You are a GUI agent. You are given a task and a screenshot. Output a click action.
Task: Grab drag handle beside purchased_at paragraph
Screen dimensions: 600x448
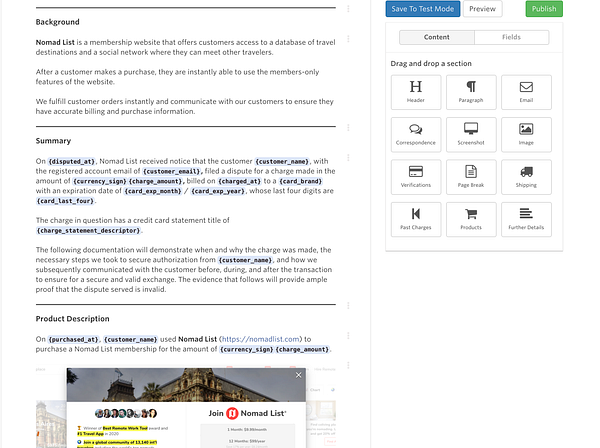click(x=348, y=336)
